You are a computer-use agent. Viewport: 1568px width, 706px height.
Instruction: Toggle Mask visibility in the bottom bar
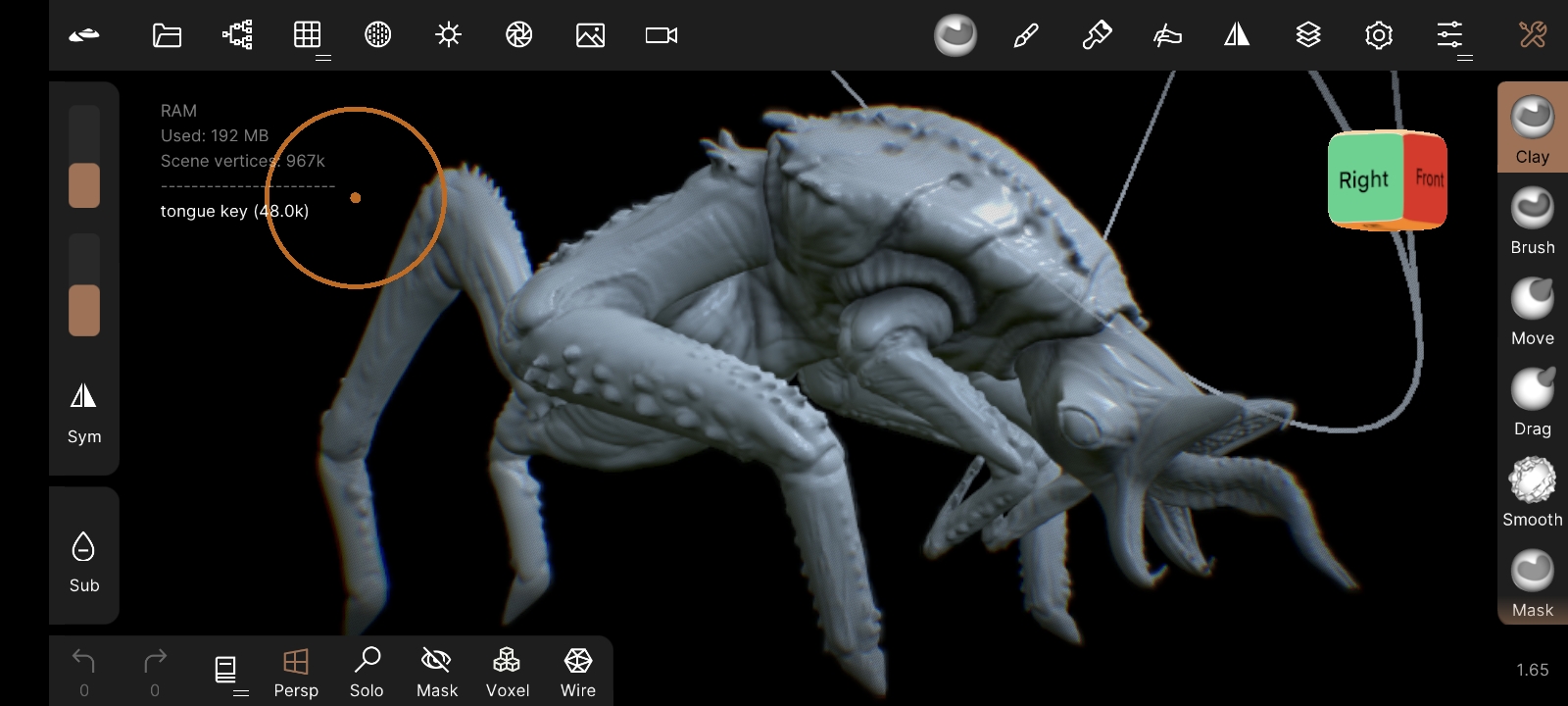pos(437,673)
